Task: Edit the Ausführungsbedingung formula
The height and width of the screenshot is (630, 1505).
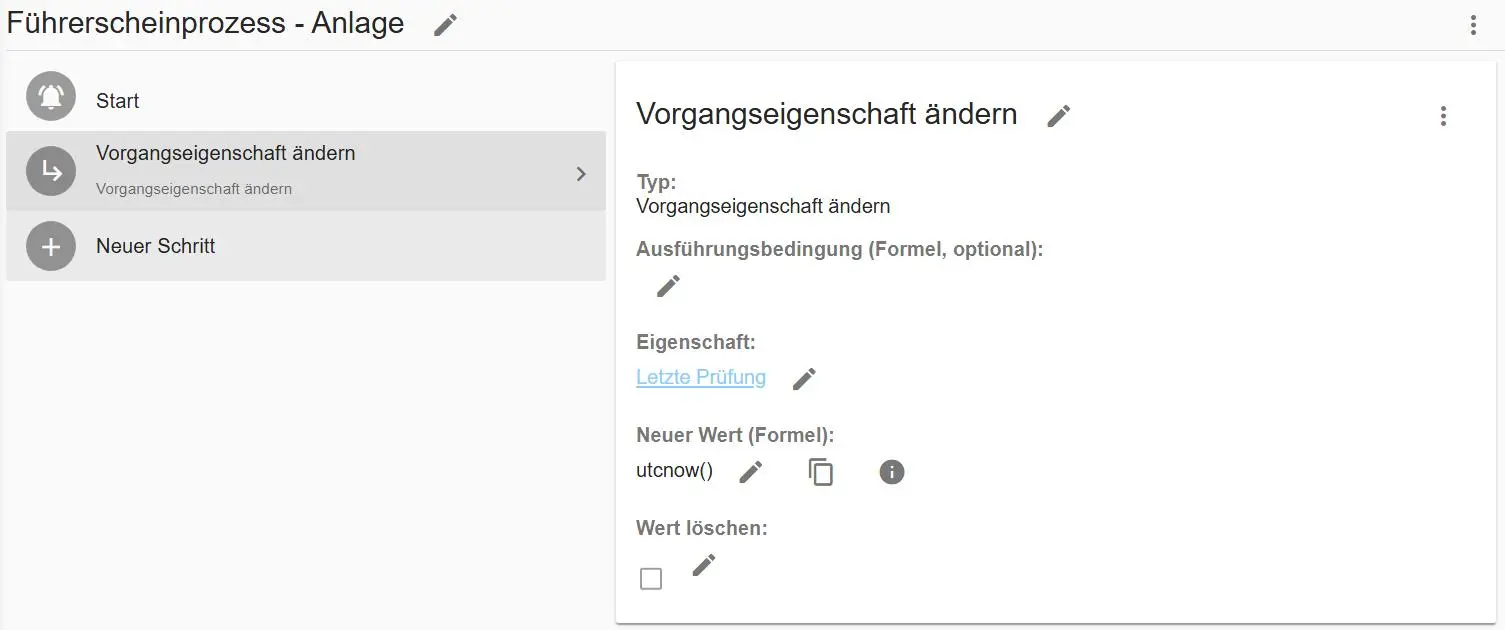Action: pos(668,286)
